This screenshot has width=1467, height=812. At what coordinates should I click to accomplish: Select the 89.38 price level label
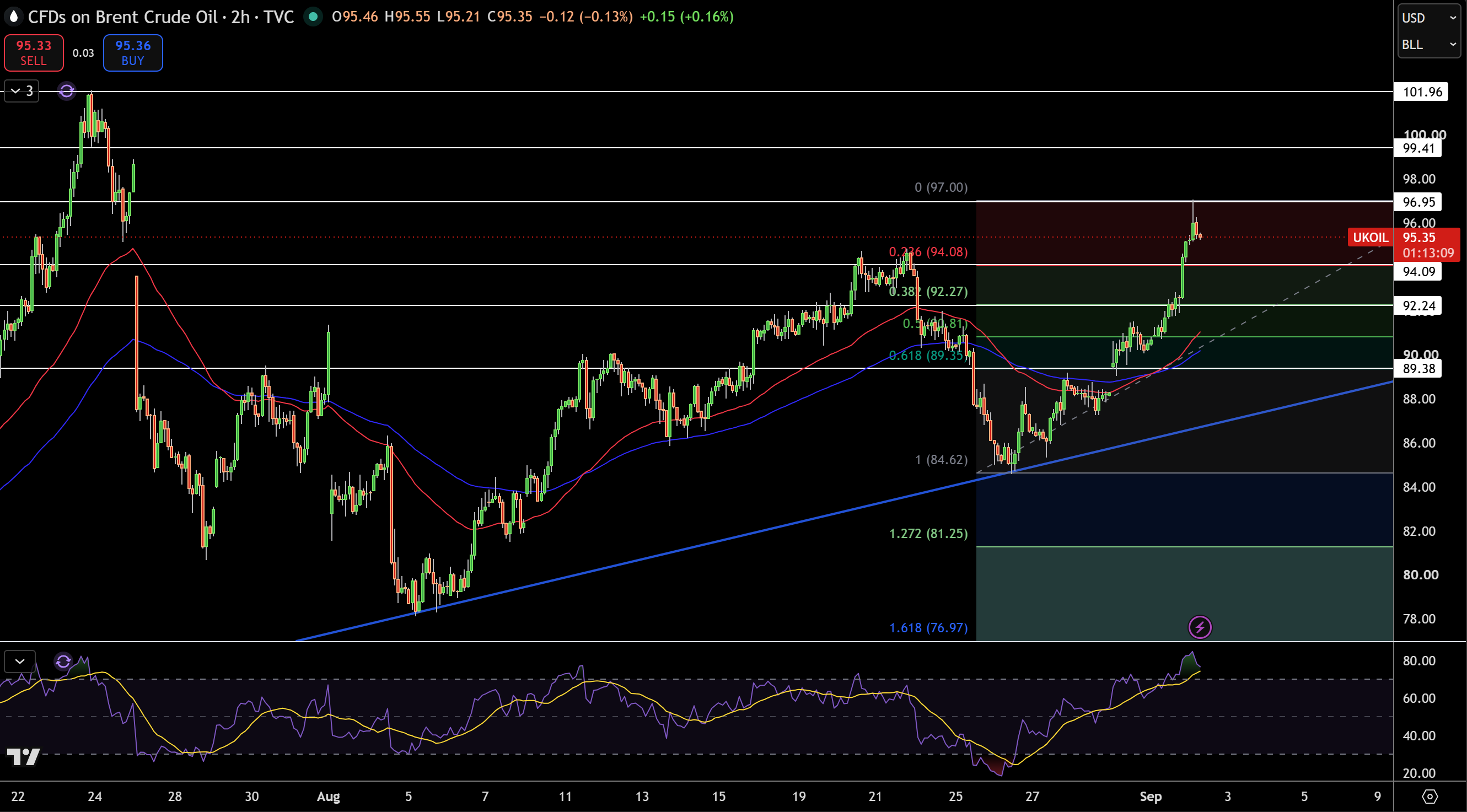pyautogui.click(x=1418, y=368)
